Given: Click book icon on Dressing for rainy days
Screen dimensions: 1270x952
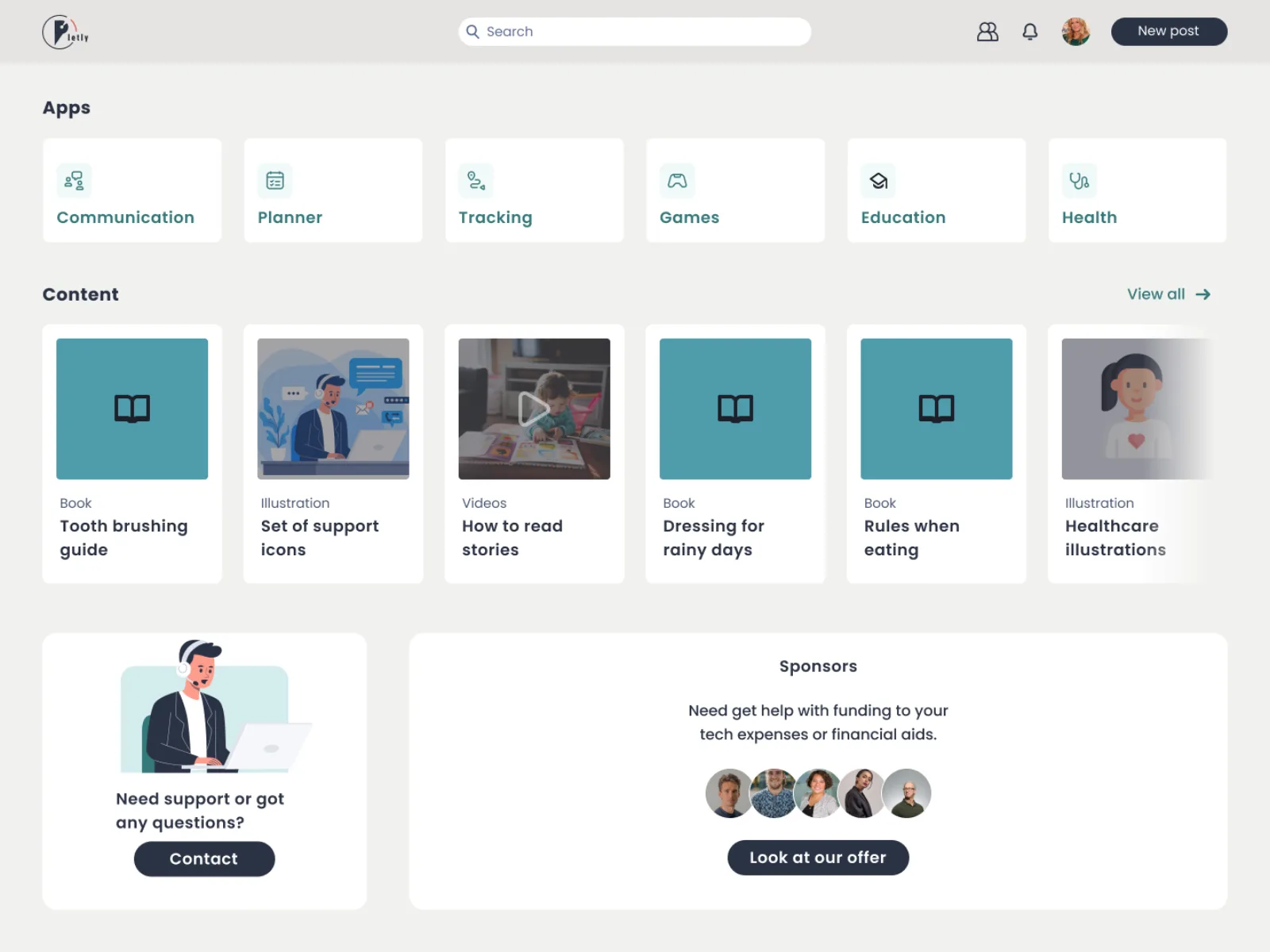Looking at the screenshot, I should (x=736, y=409).
